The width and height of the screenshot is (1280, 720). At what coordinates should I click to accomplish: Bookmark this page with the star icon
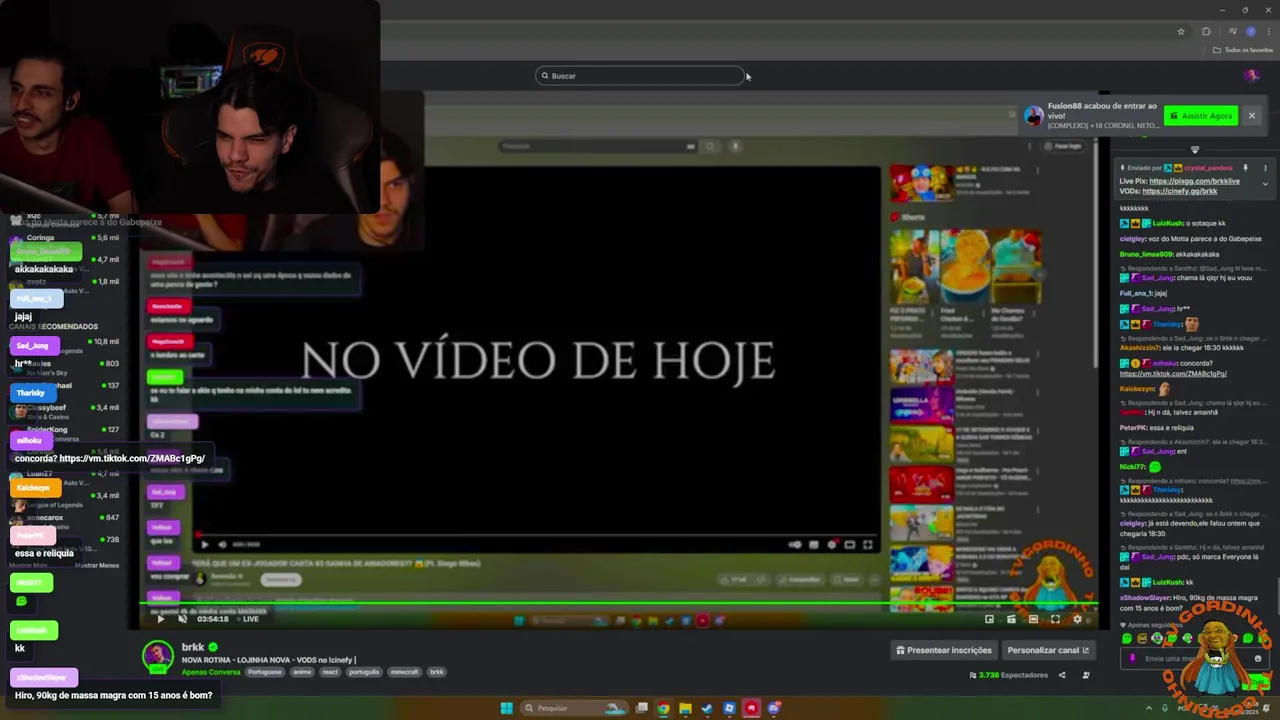coord(1181,31)
